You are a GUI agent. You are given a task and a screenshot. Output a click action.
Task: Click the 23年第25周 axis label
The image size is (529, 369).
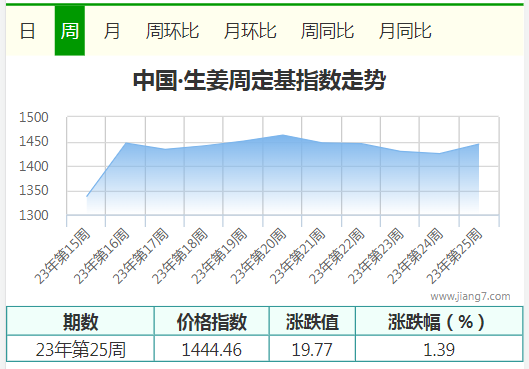454,256
